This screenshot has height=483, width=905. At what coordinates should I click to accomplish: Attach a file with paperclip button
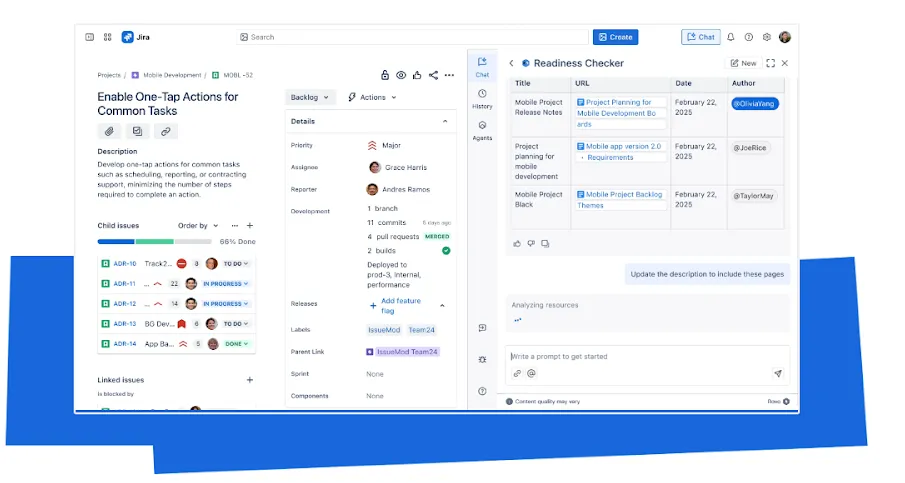pos(109,132)
